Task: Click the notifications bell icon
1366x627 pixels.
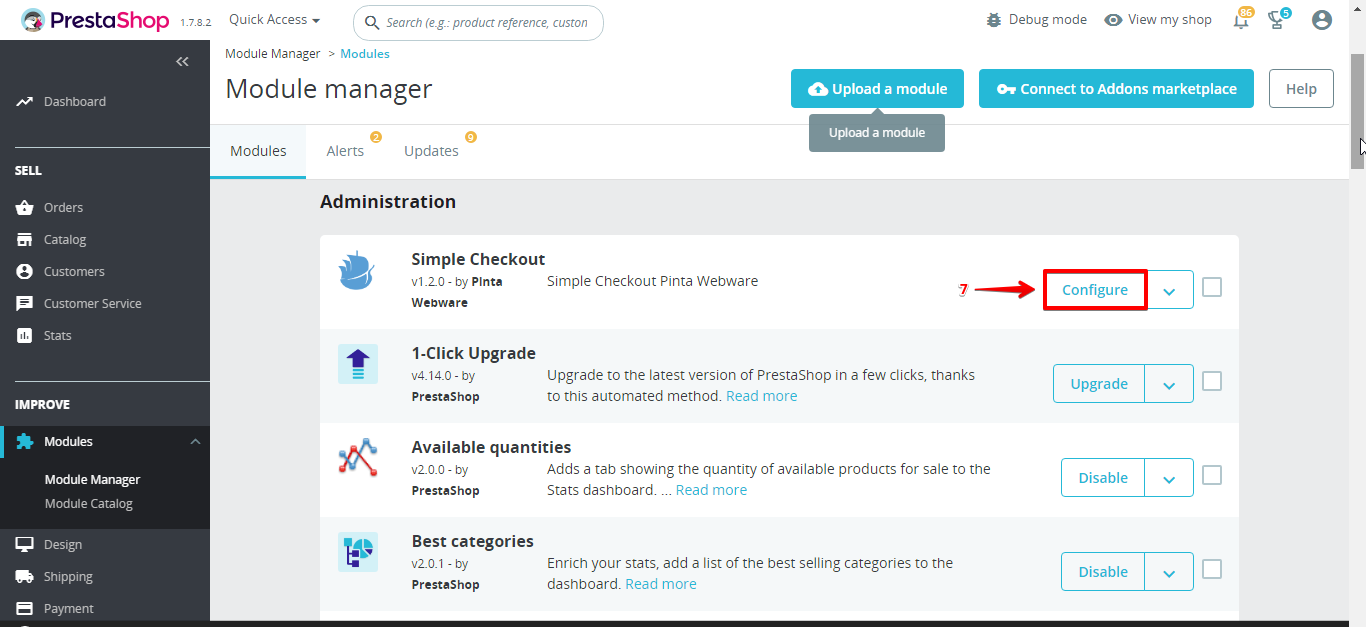Action: pos(1241,20)
